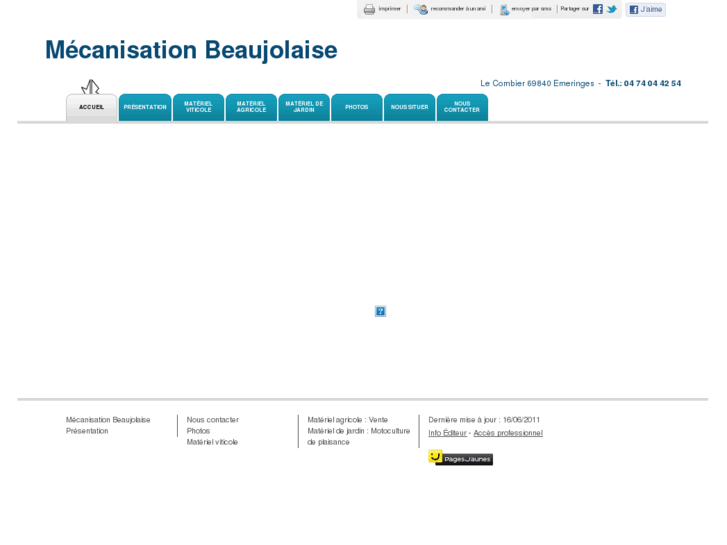Click footer link Matériel viticole
727x545 pixels.
pos(212,442)
